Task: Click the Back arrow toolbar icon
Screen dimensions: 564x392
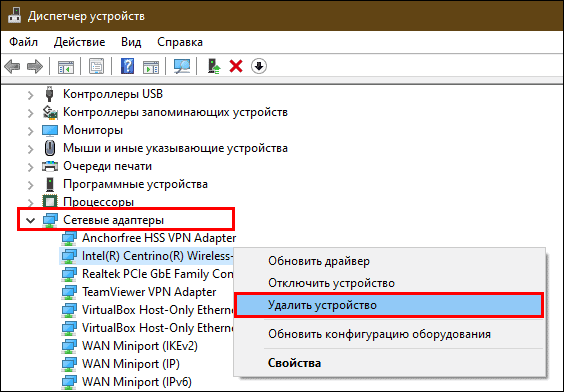Action: click(x=12, y=66)
